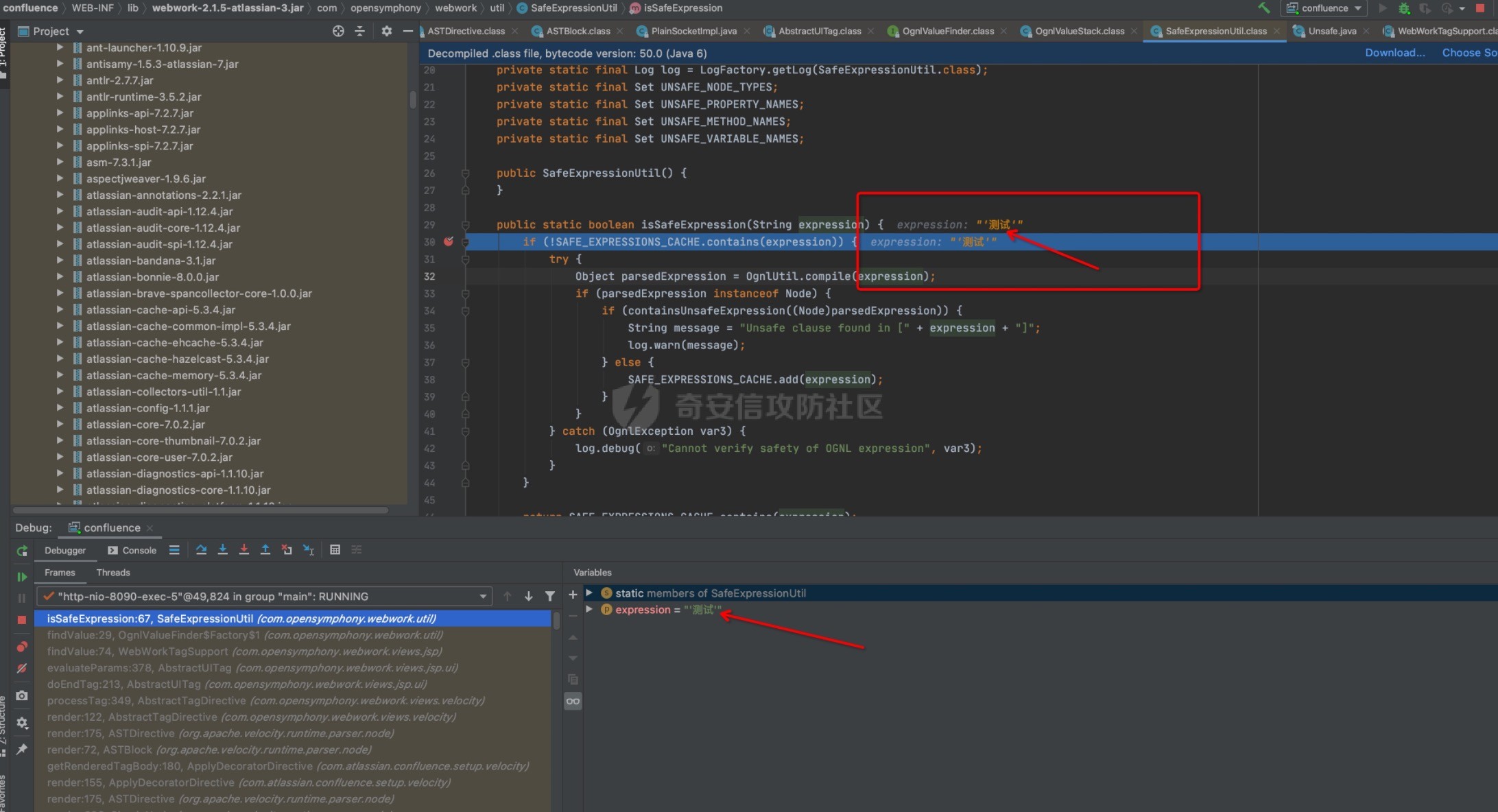The image size is (1498, 812).
Task: Click the Rerun debug icon
Action: tap(22, 551)
